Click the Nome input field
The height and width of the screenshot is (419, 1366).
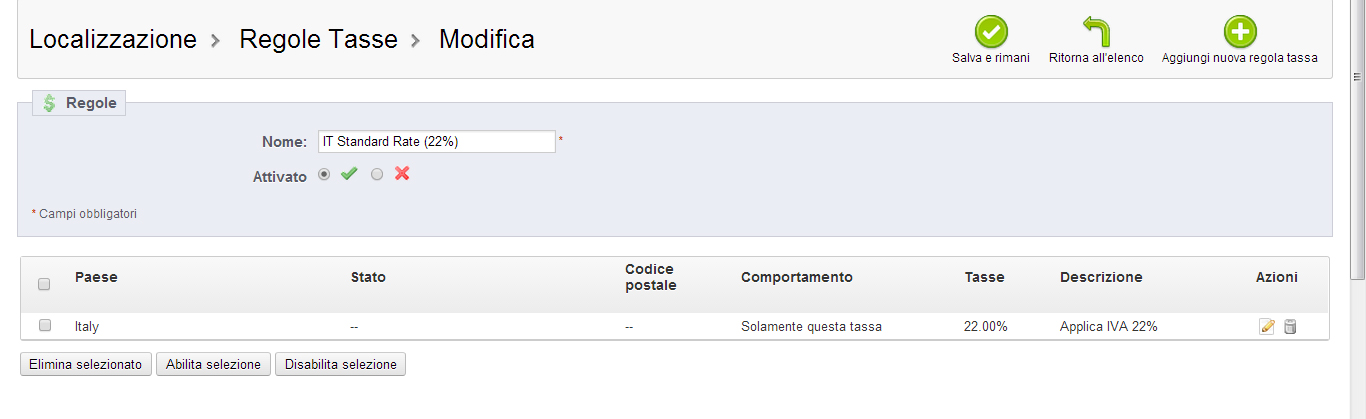(x=436, y=142)
